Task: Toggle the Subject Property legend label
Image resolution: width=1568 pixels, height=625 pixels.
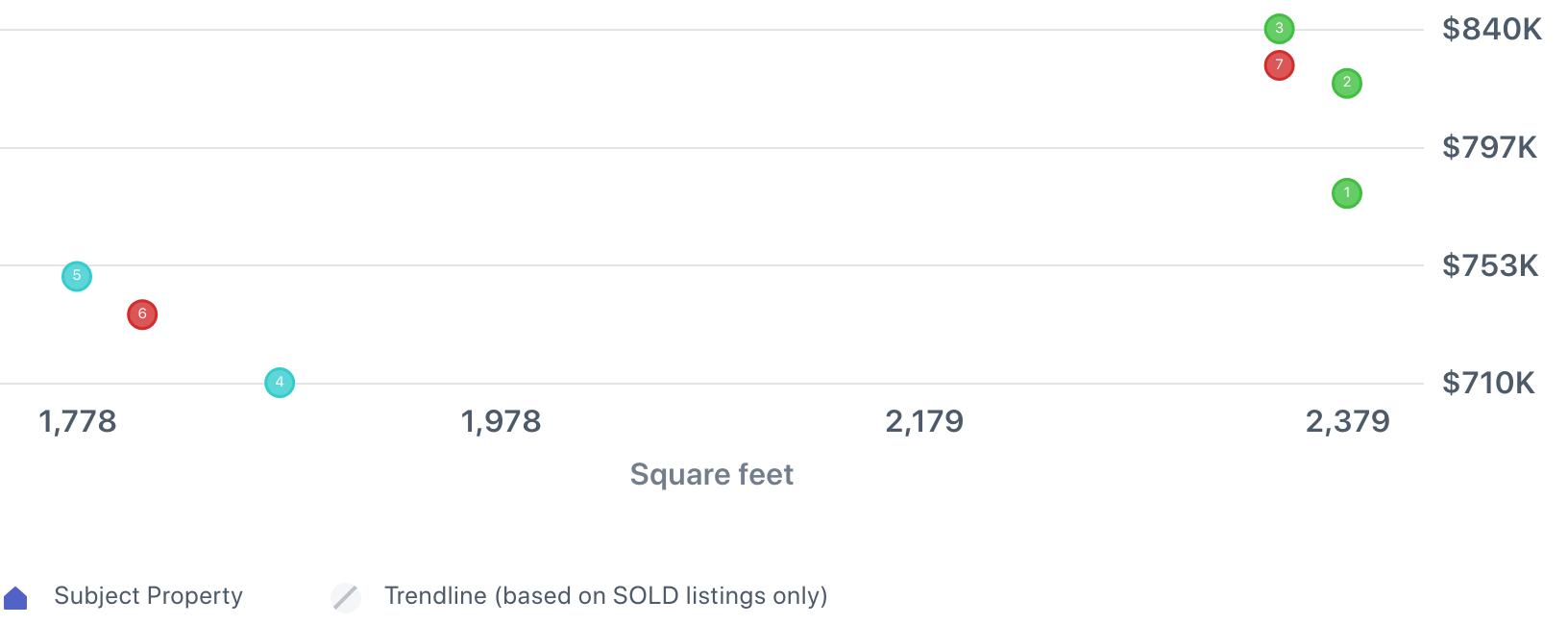Action: [148, 596]
